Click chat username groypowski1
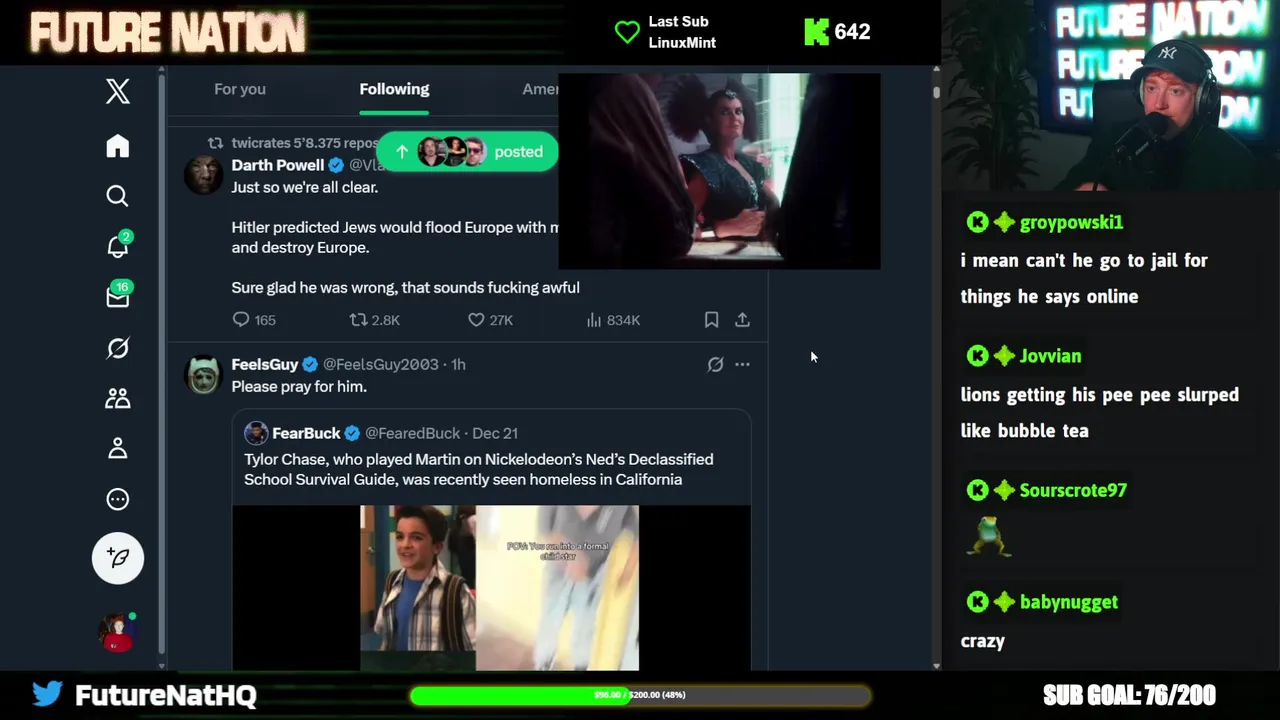This screenshot has width=1280, height=720. (x=1071, y=222)
